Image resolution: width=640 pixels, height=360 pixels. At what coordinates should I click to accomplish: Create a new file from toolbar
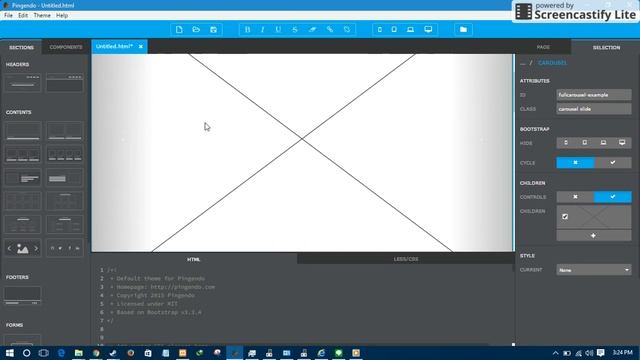179,29
